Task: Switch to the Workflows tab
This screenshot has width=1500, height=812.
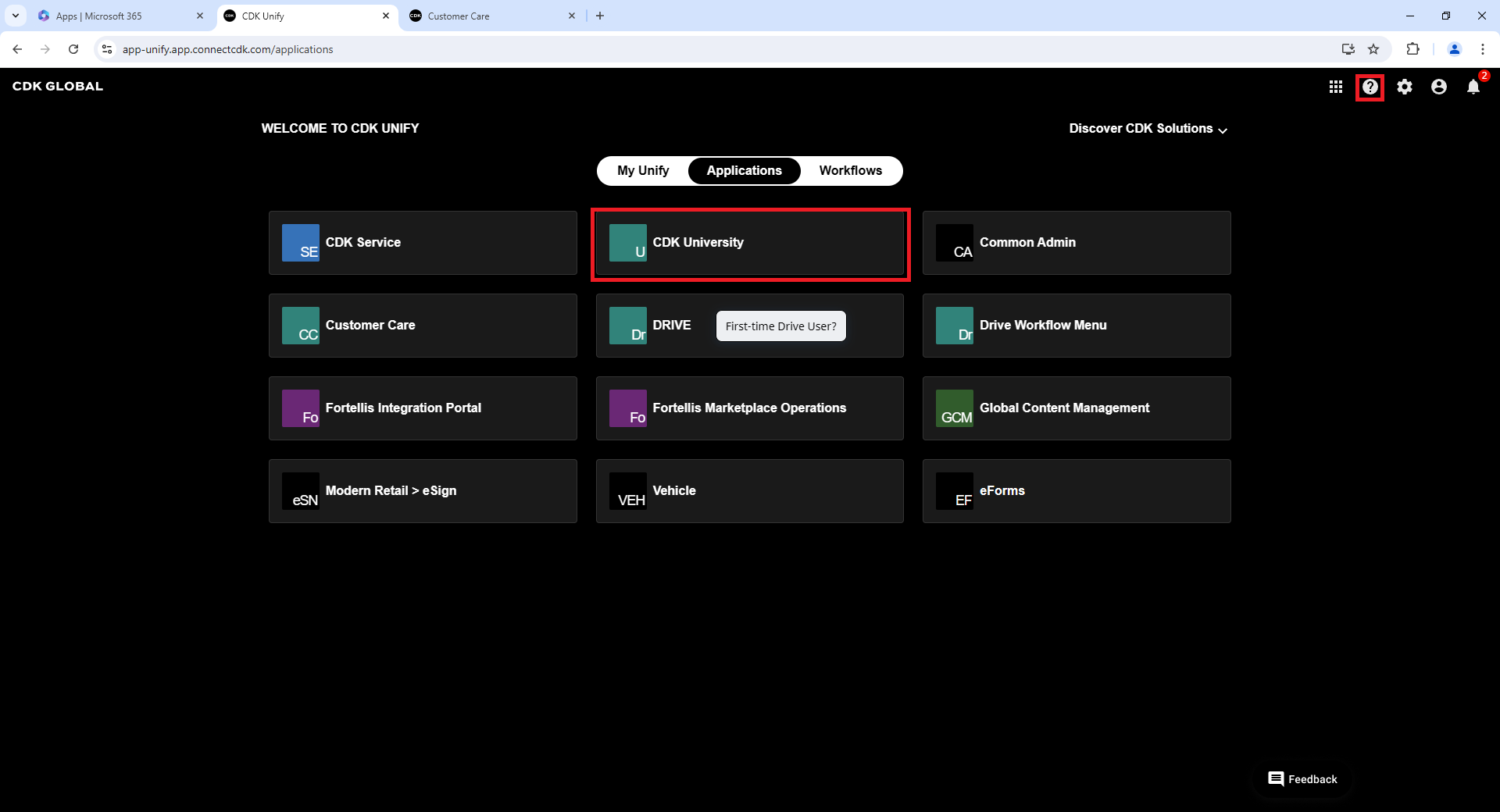Action: [851, 171]
